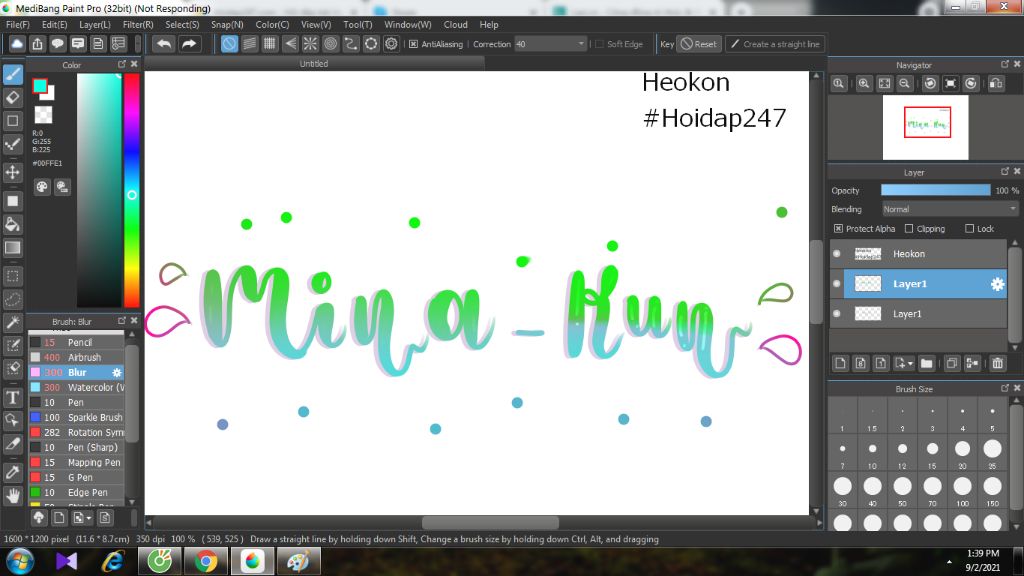The width and height of the screenshot is (1024, 576).
Task: Undock the Brush Size panel
Action: (1004, 388)
